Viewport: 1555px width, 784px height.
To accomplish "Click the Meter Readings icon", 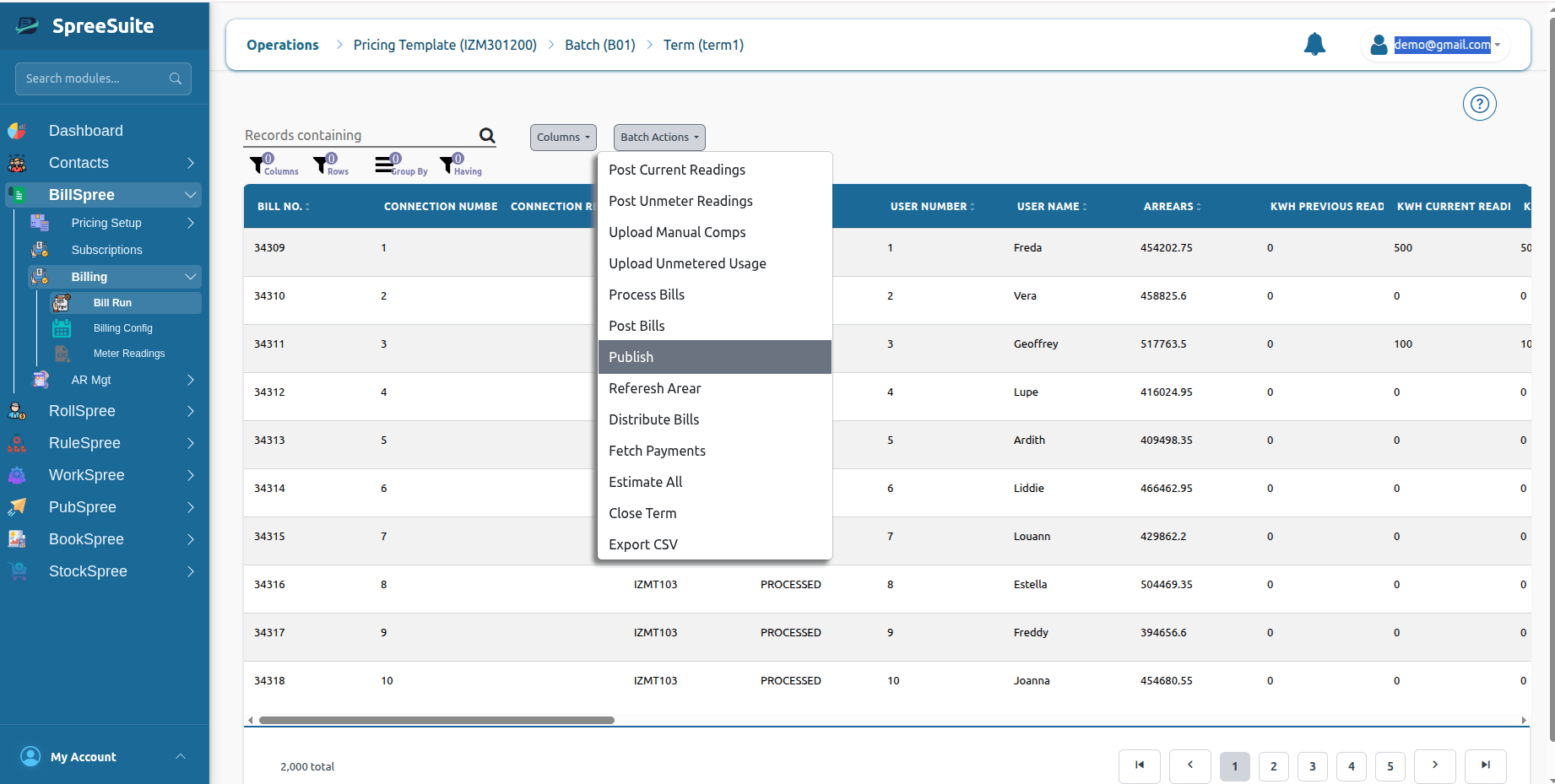I will point(62,354).
